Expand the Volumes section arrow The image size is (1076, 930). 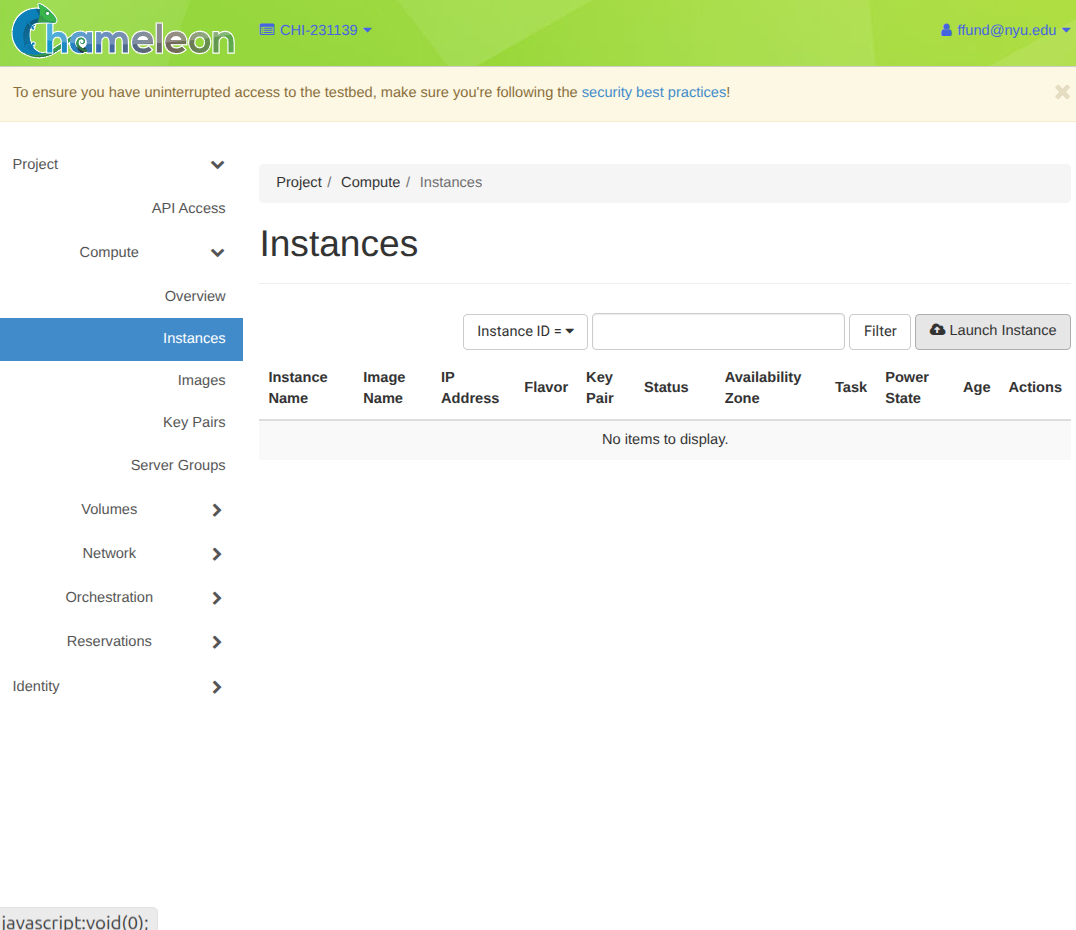pos(217,510)
